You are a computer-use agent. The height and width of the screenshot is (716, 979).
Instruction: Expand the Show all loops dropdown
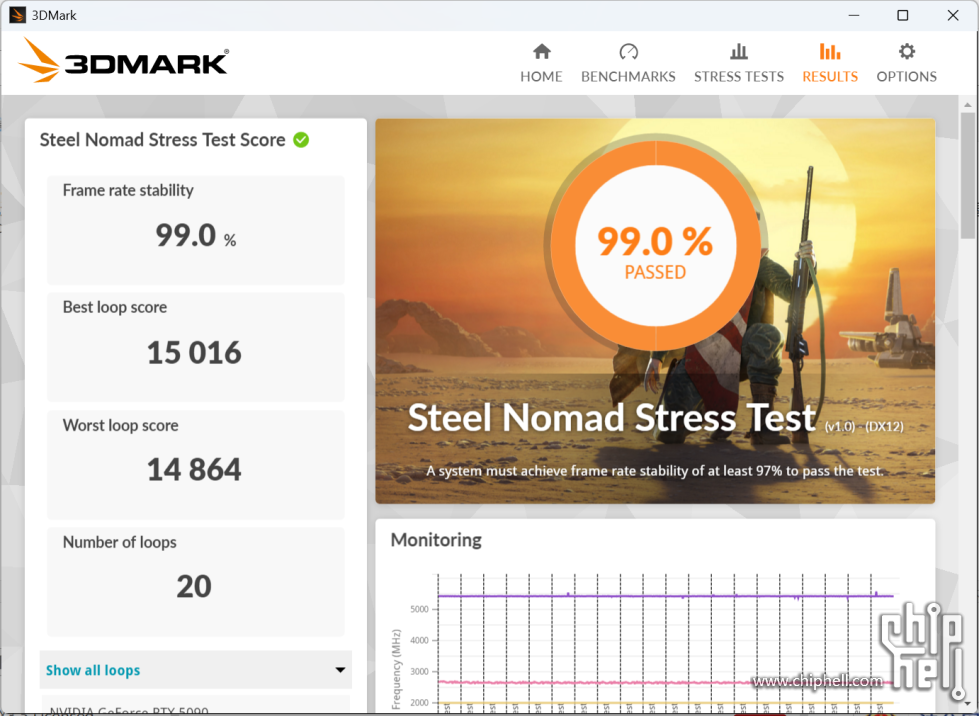pos(195,670)
